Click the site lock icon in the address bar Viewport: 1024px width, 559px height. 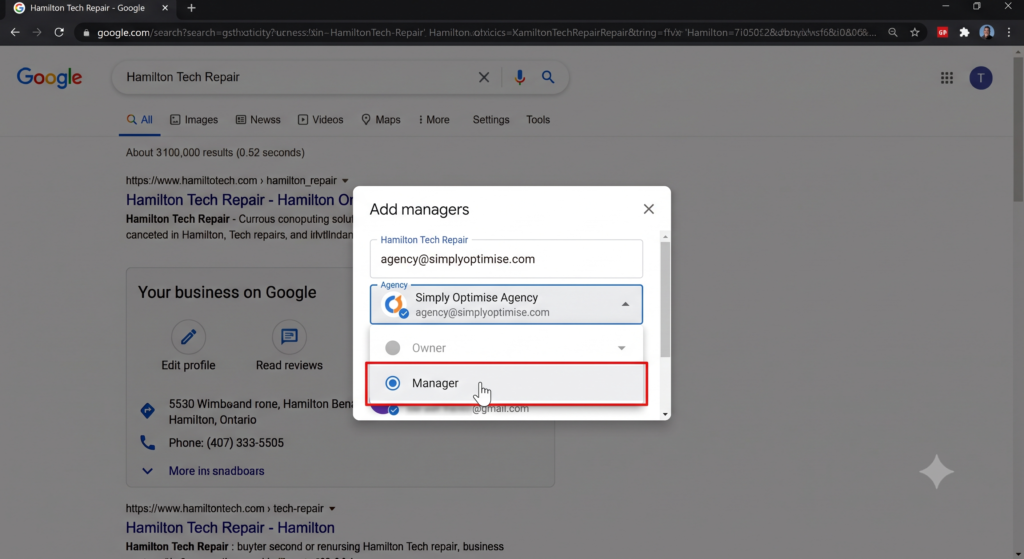[x=86, y=33]
